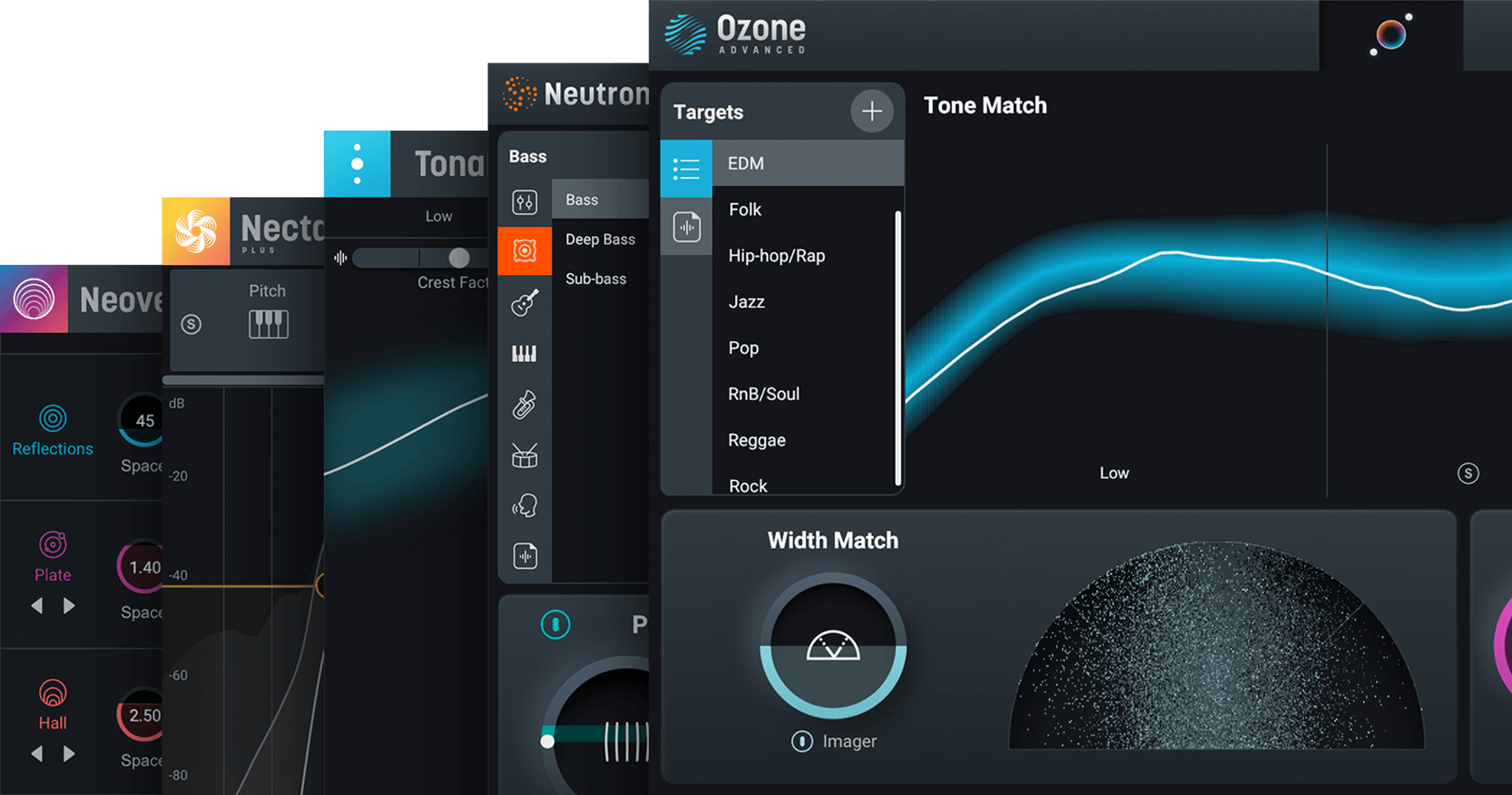Select the EDM target
This screenshot has width=1512, height=795.
[808, 163]
